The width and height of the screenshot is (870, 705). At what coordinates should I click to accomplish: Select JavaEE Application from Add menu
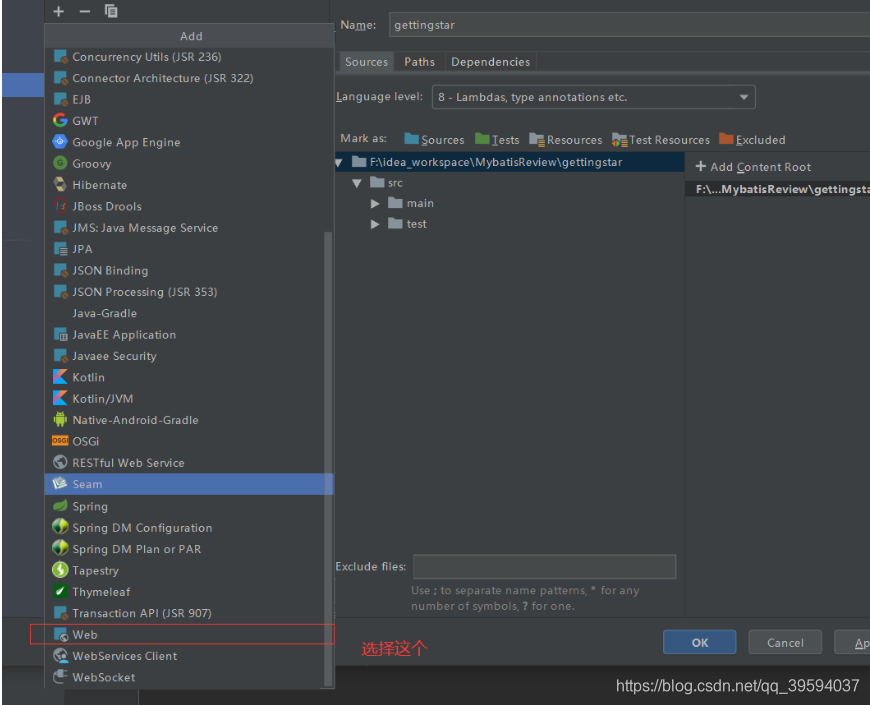tap(189, 334)
